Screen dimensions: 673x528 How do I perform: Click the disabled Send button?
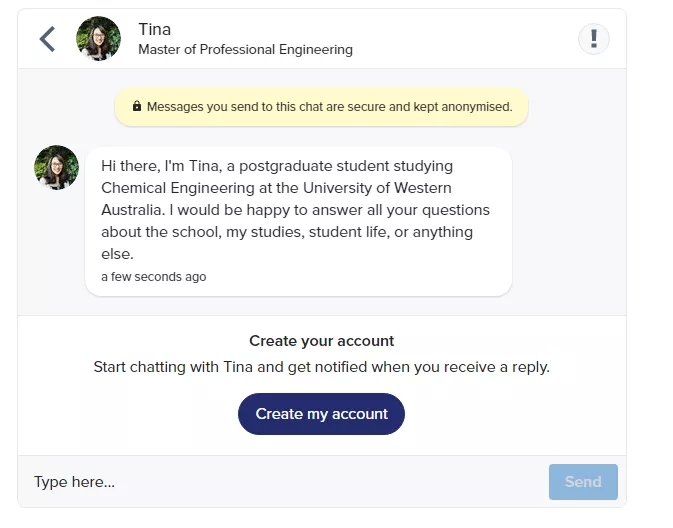click(x=583, y=482)
